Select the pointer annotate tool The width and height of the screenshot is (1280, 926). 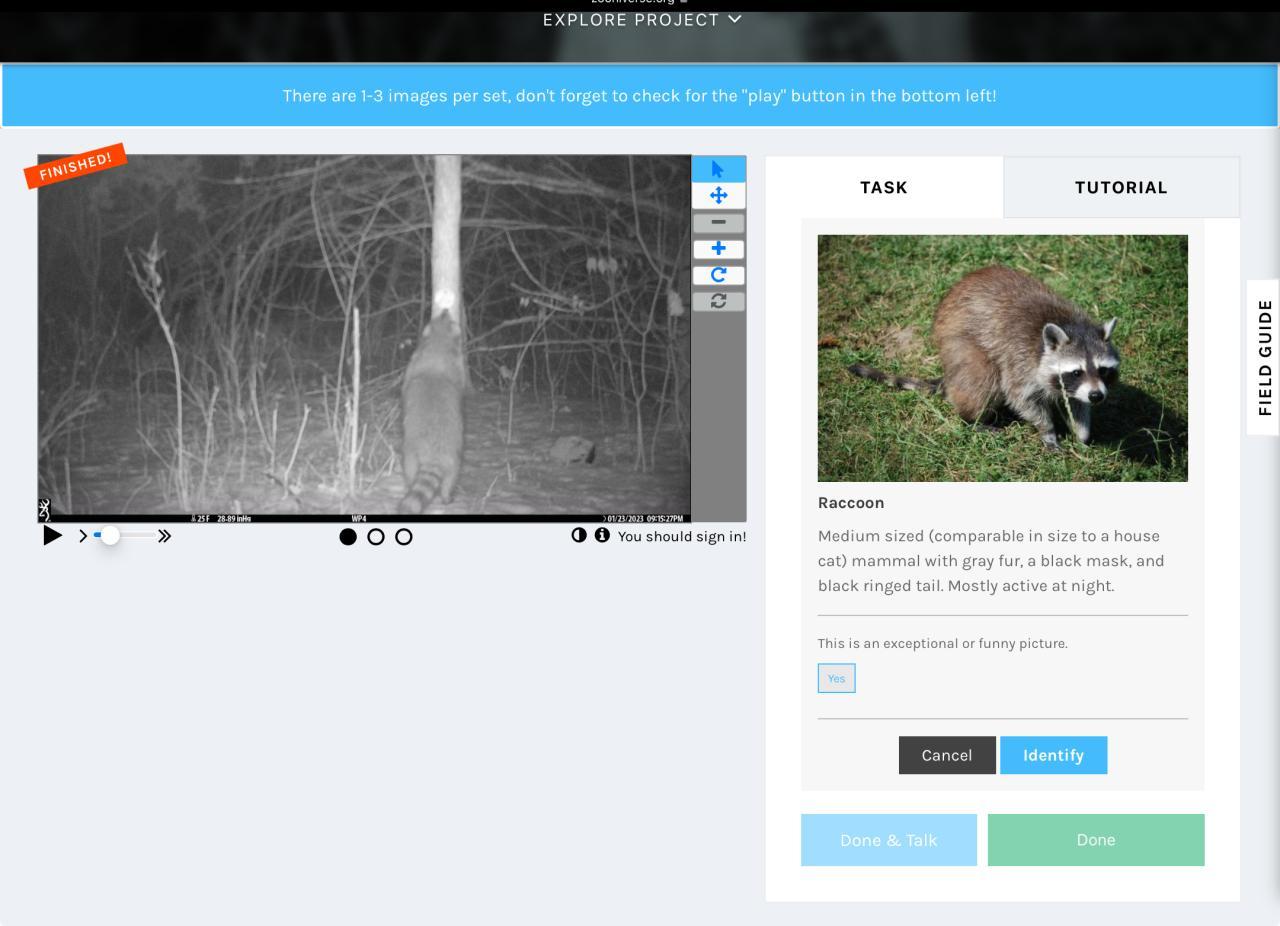(718, 170)
